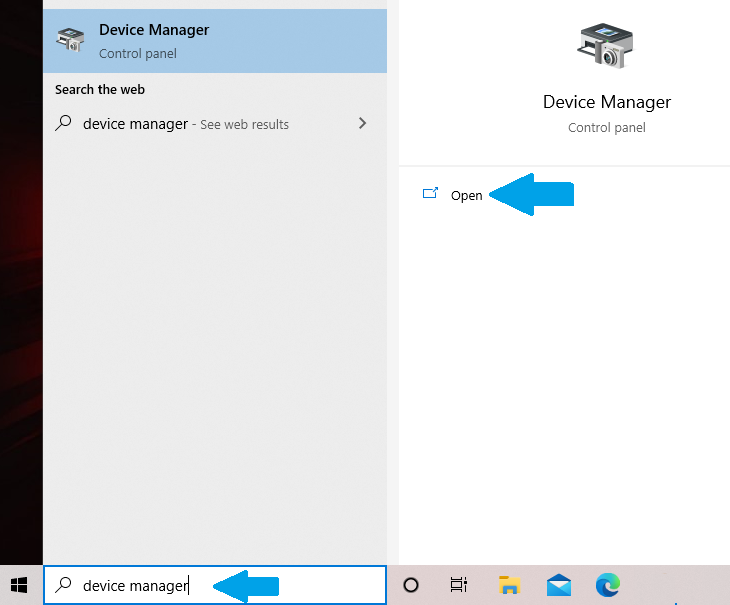The image size is (730, 605).
Task: Click the Device Manager icon in best match
Action: [70, 40]
